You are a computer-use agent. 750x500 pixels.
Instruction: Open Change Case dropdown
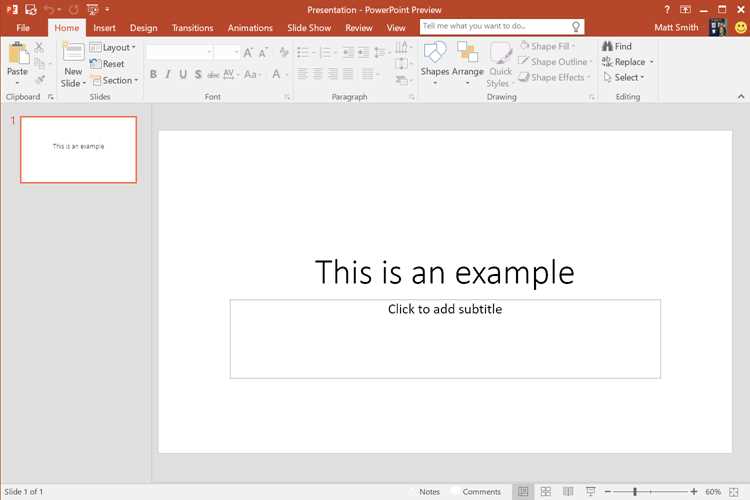pyautogui.click(x=252, y=74)
